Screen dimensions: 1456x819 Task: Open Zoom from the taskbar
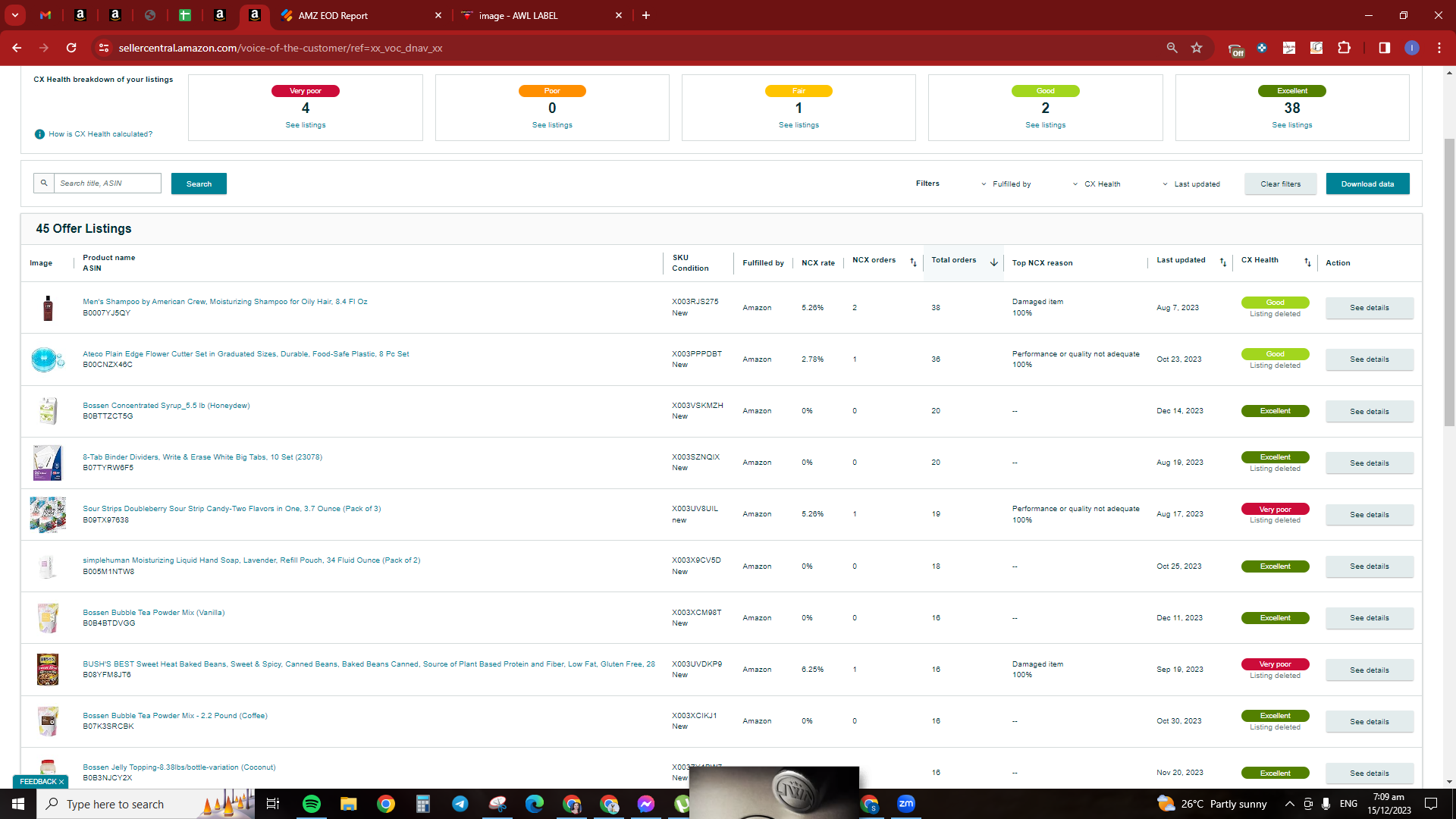[x=905, y=804]
